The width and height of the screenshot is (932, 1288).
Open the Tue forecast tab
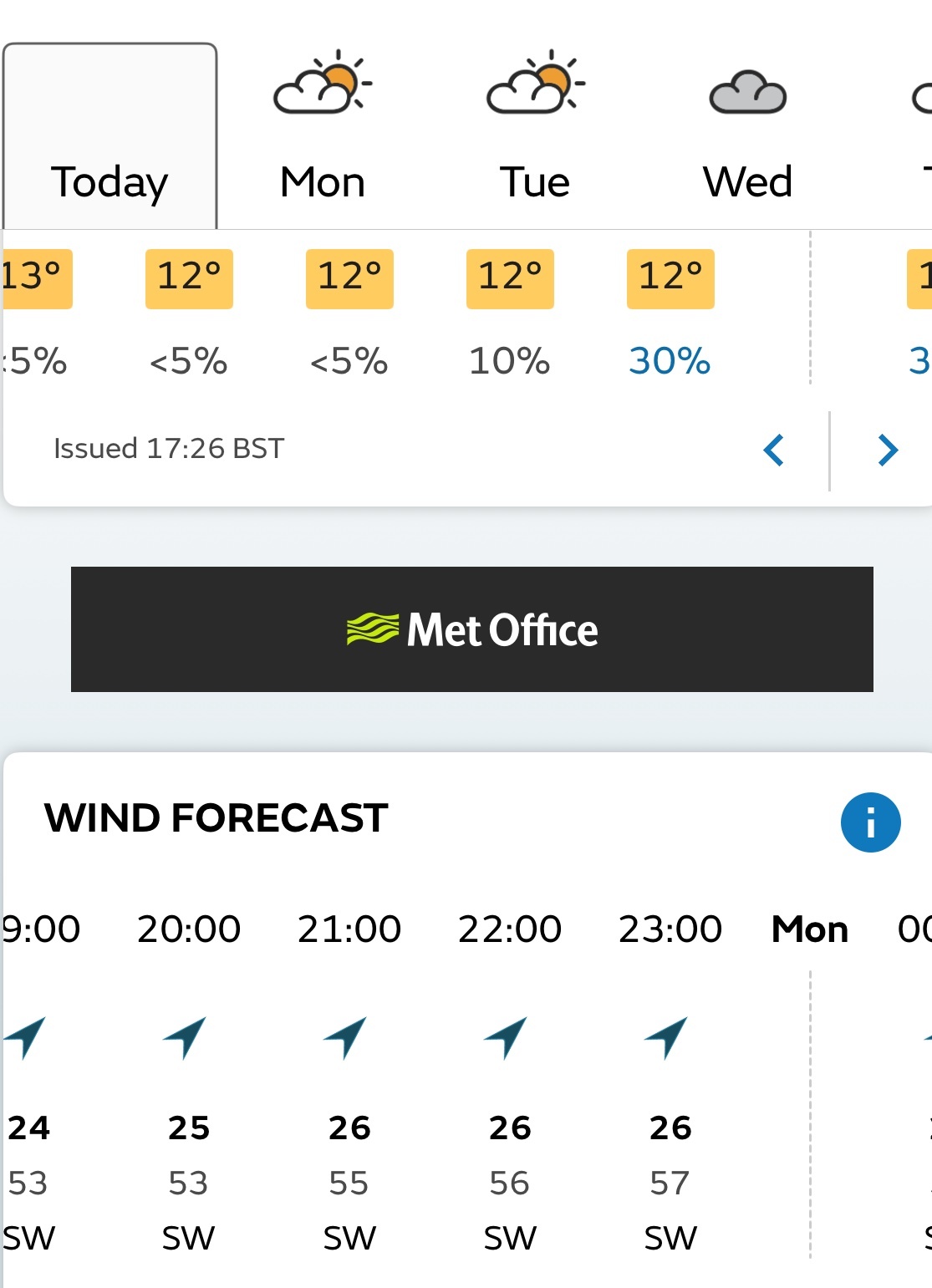tap(535, 136)
